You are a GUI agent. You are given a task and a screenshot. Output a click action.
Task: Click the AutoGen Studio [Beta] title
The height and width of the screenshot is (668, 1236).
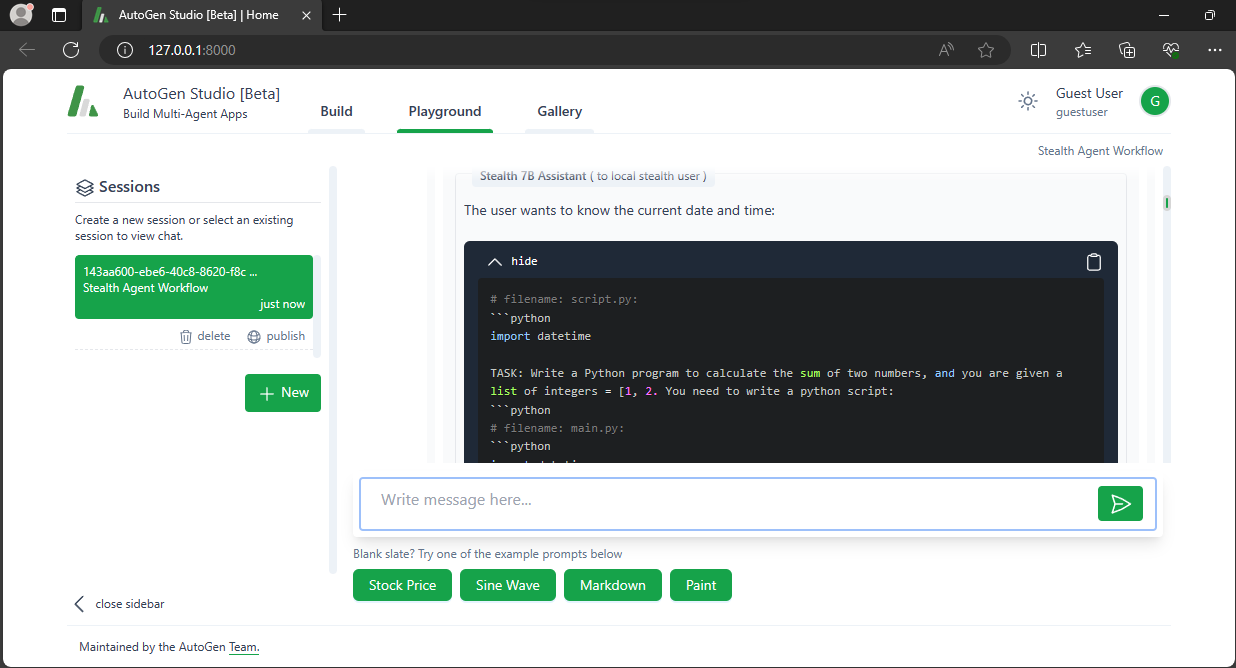click(201, 94)
